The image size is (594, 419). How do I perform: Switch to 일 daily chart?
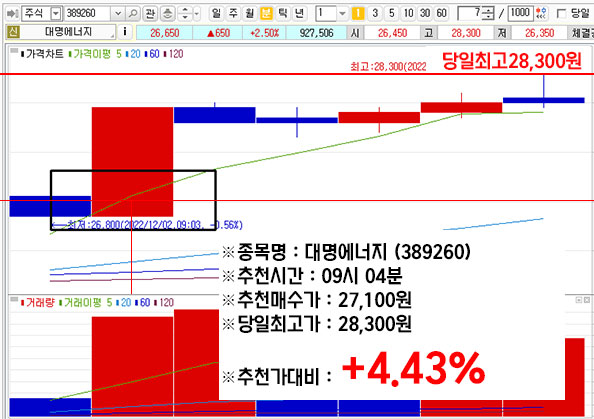click(216, 14)
